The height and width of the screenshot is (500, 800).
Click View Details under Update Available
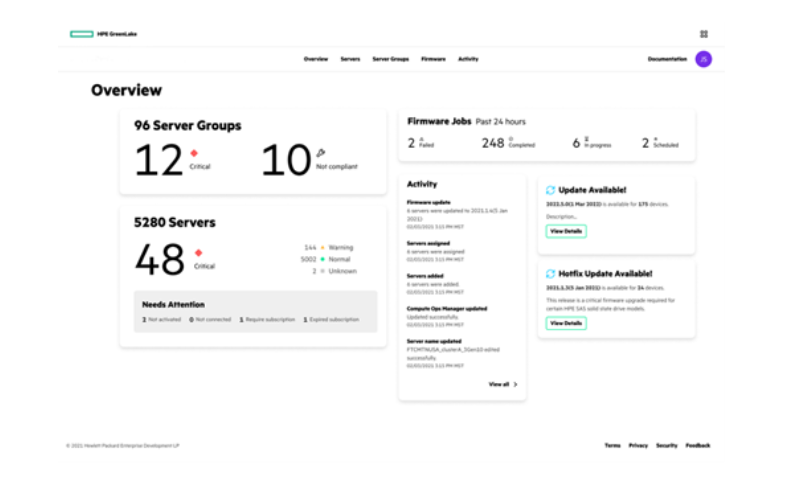(566, 231)
